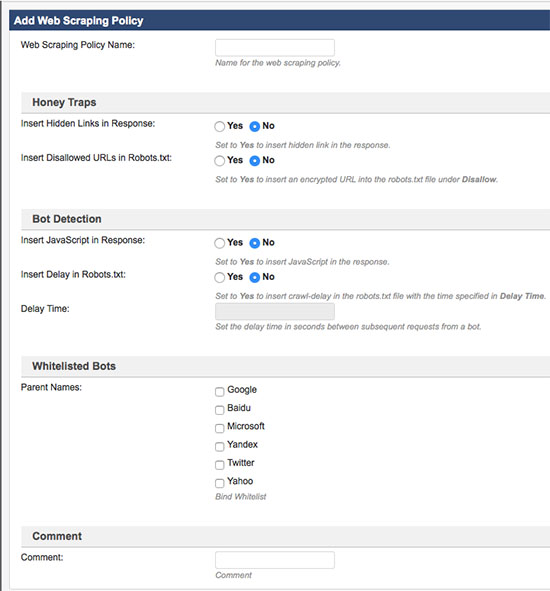The height and width of the screenshot is (591, 550).
Task: Select No for Insert Hidden Links in Response
Action: [255, 126]
